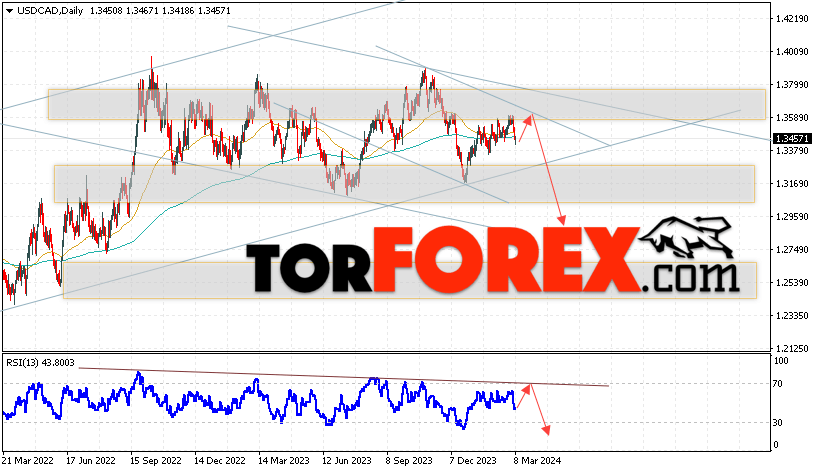This screenshot has width=816, height=472.
Task: Click the 8 Sep 2023 date label
Action: pos(409,461)
